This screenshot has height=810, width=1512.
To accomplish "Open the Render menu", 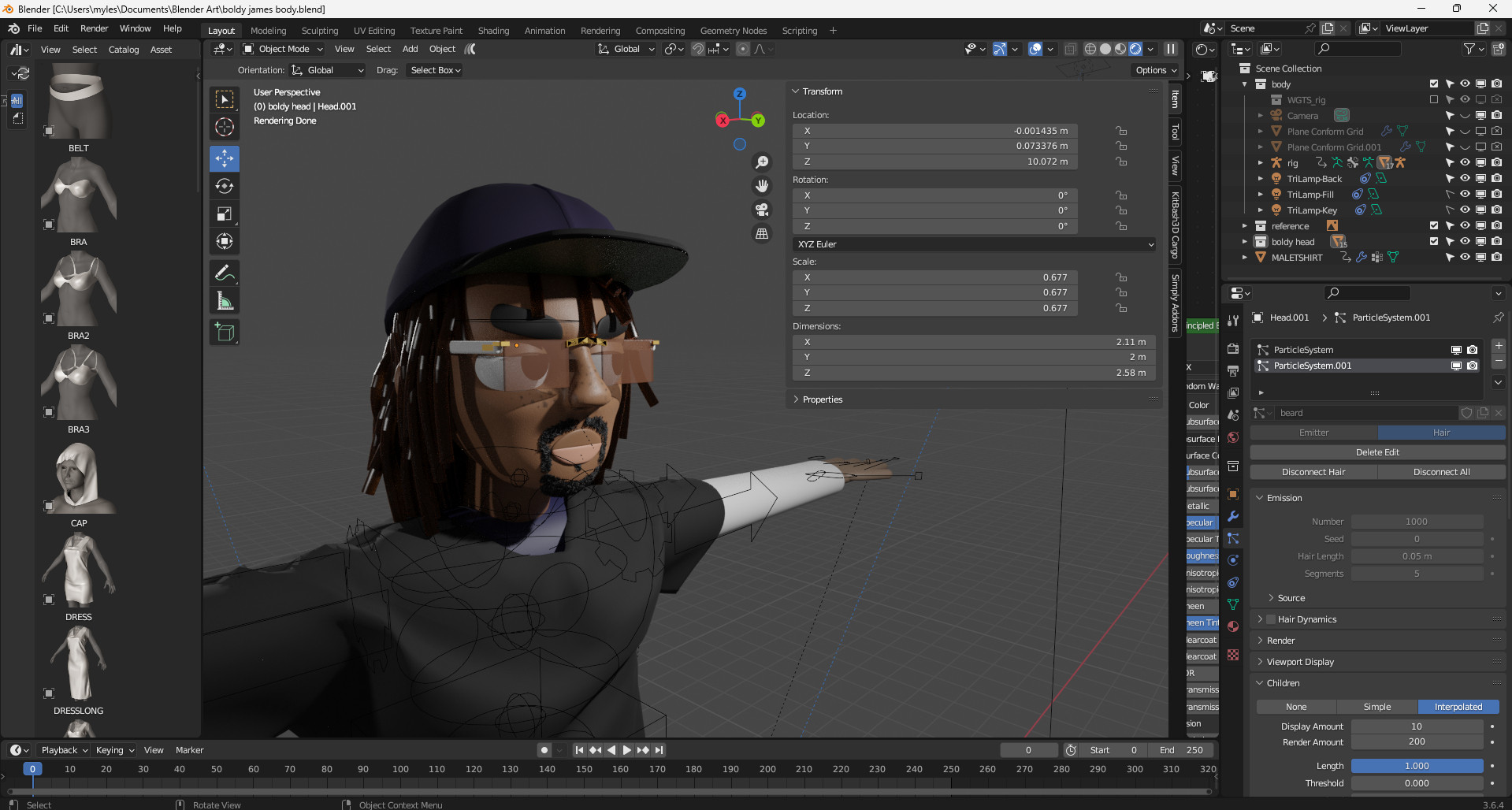I will [x=94, y=28].
